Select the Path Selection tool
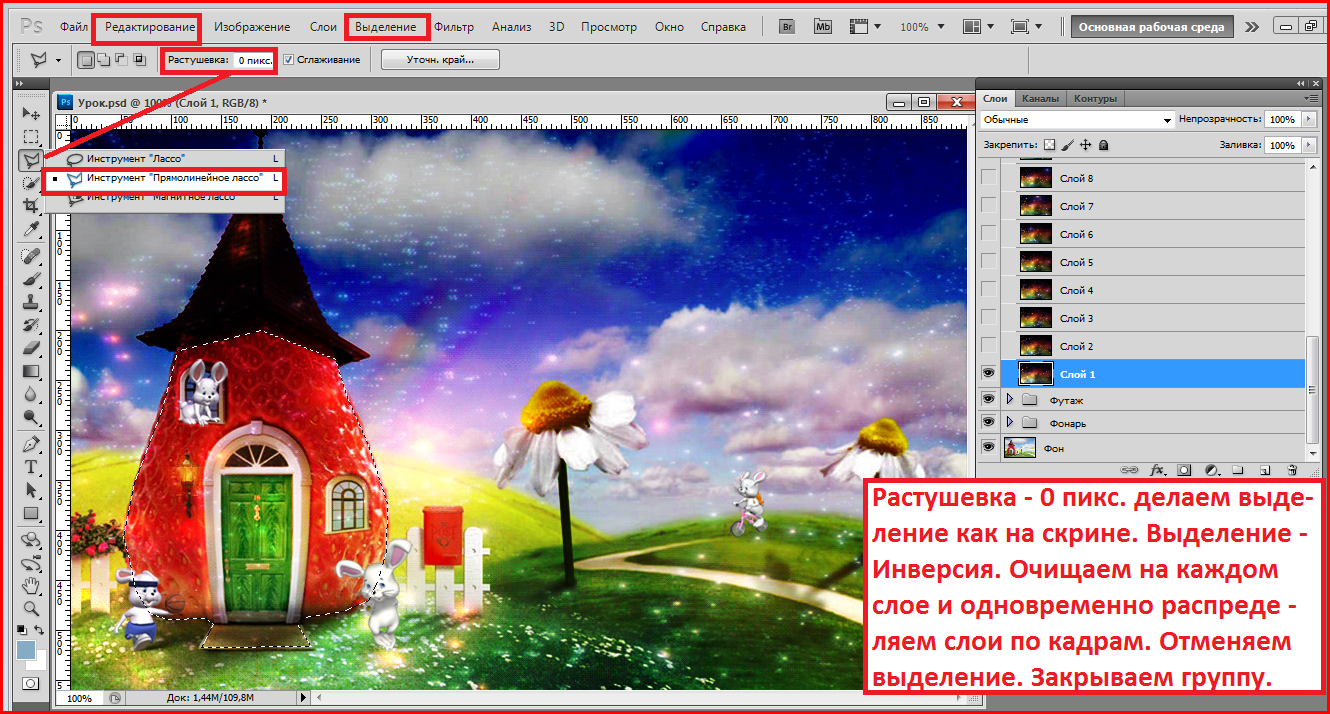 click(x=31, y=490)
